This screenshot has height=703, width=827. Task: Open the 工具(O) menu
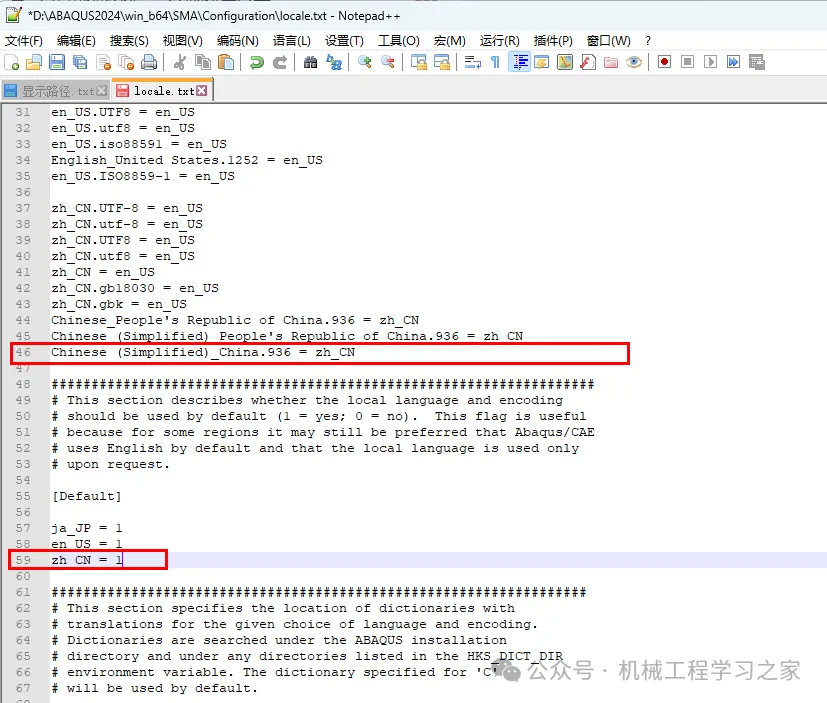coord(399,41)
